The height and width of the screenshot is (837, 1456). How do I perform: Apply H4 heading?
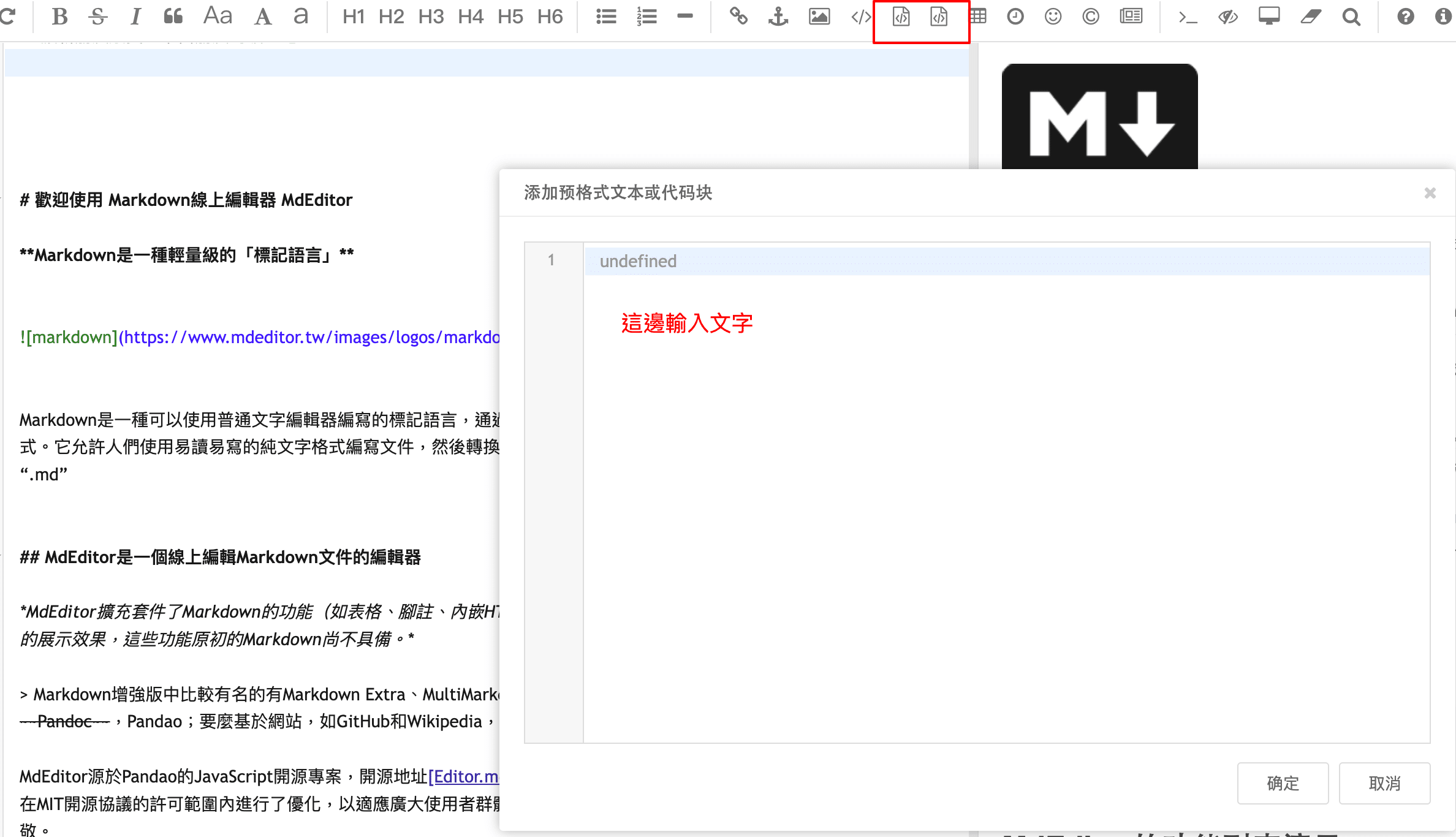471,17
